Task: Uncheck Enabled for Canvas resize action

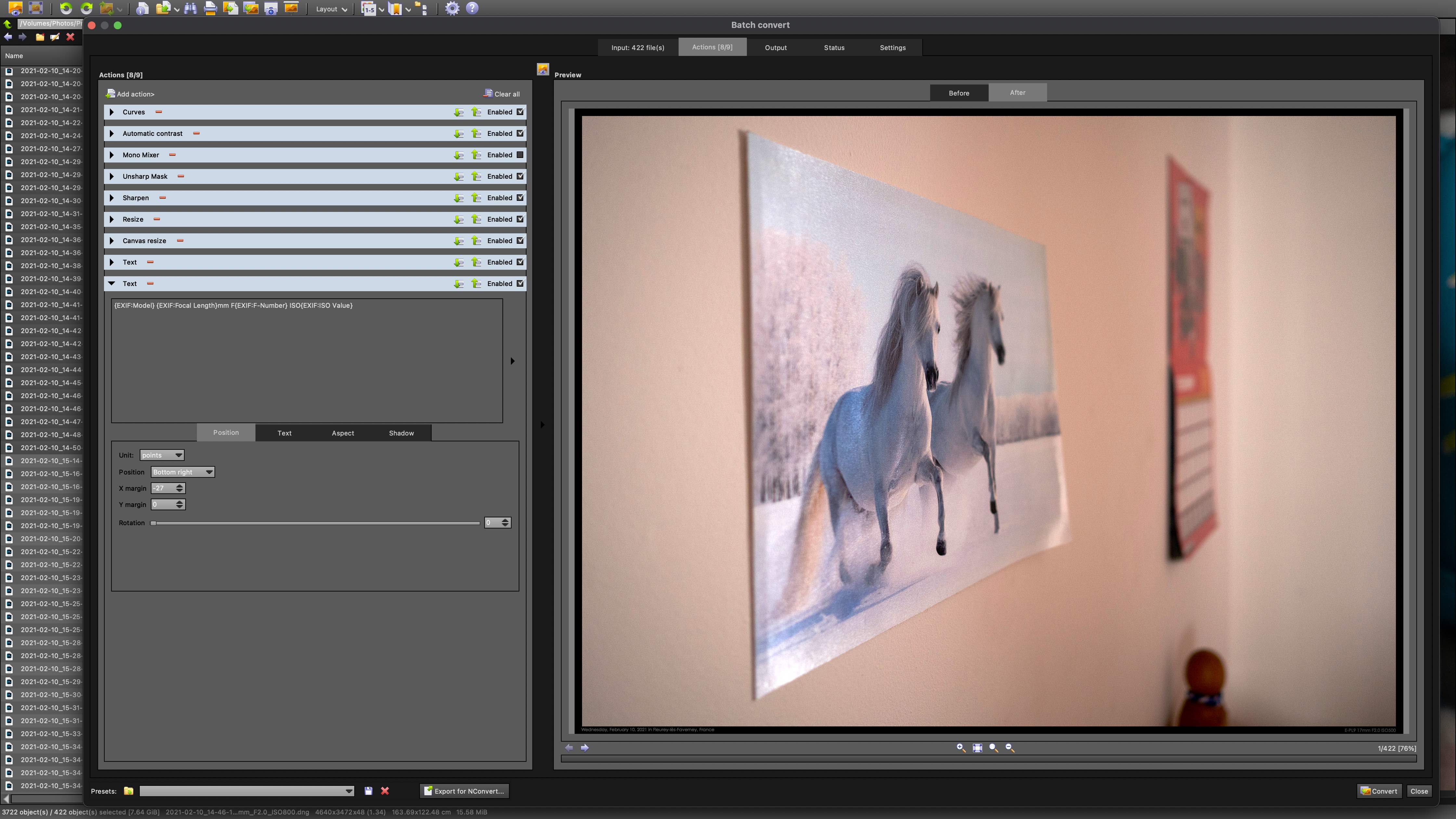Action: [x=520, y=241]
